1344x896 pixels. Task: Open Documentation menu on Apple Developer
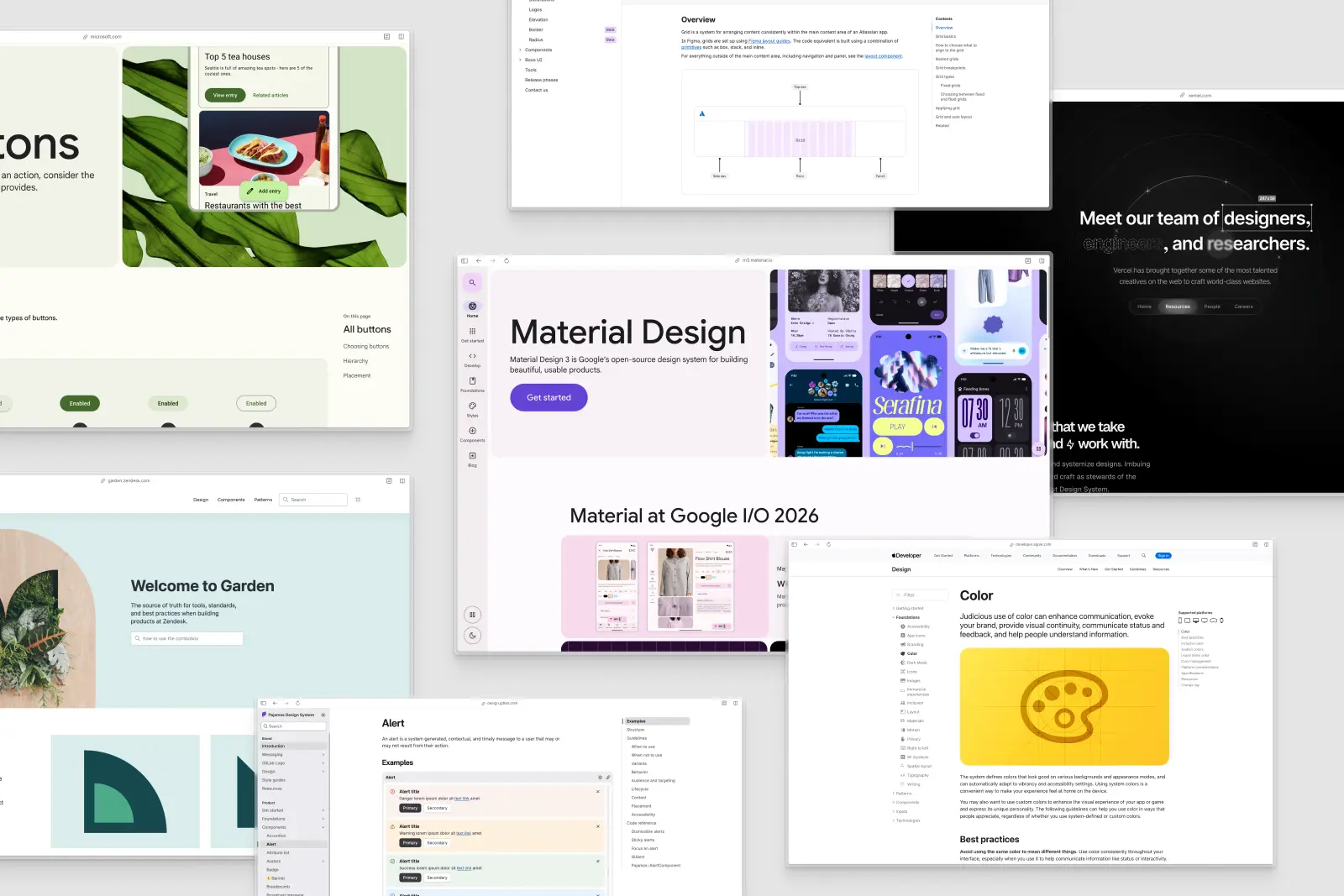click(1064, 556)
